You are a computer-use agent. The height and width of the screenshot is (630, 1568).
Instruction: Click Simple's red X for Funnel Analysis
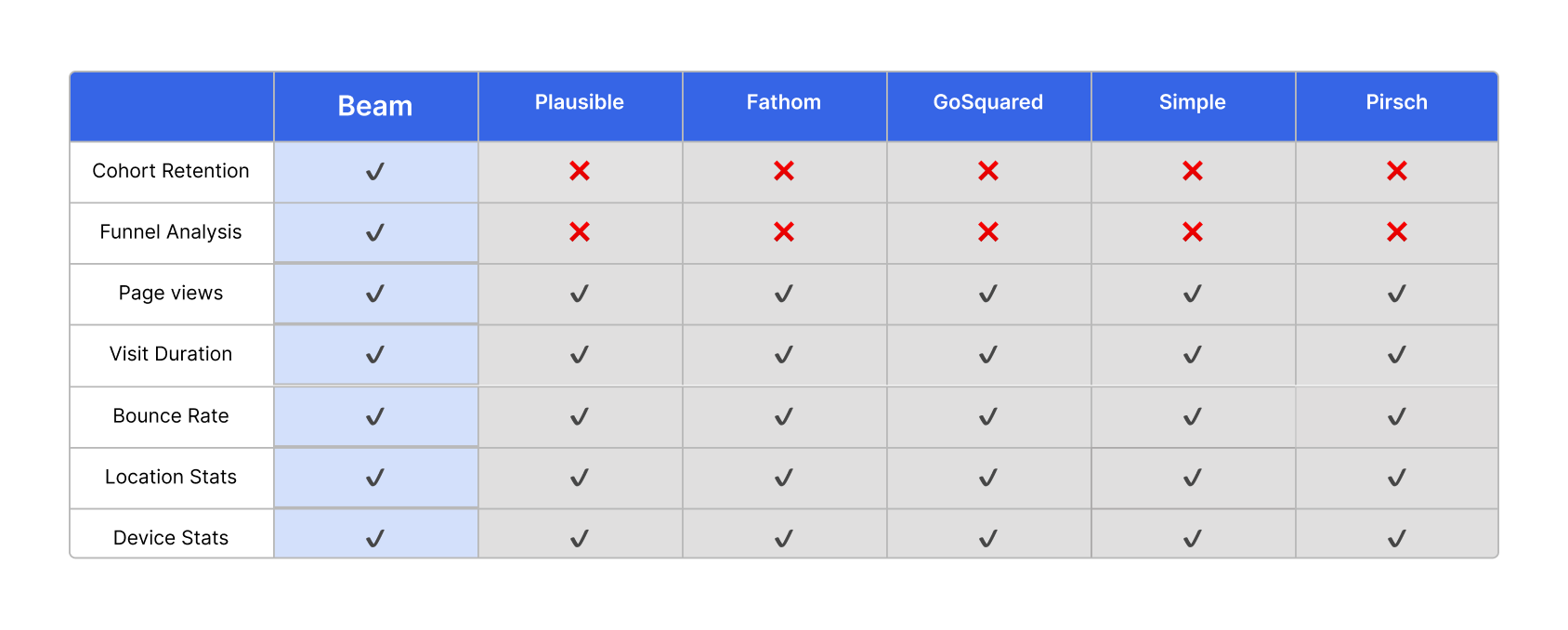coord(1193,231)
